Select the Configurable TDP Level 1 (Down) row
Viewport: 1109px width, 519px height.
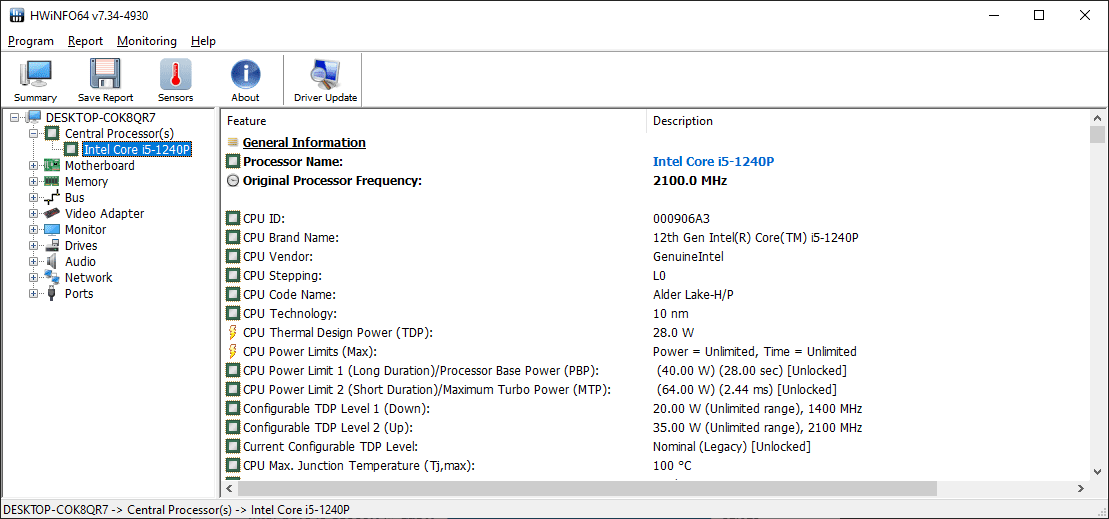pyautogui.click(x=656, y=409)
